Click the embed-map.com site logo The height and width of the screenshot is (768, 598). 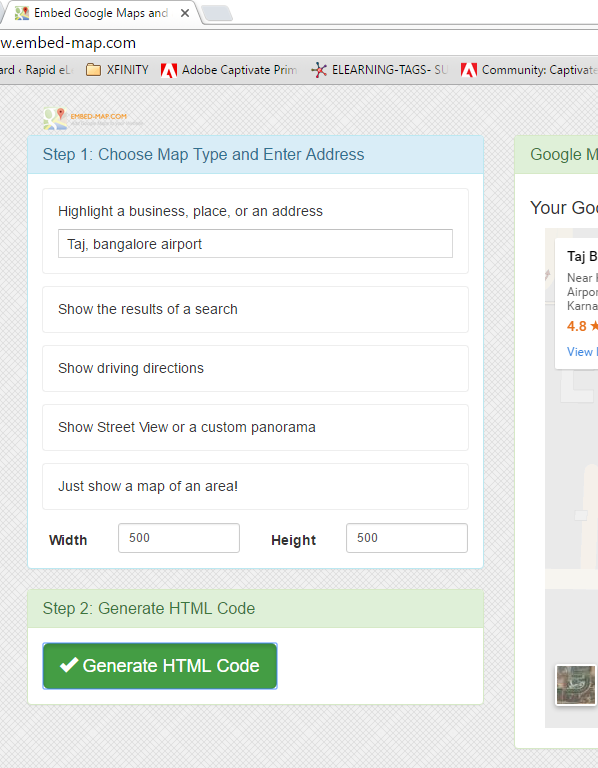click(x=92, y=119)
